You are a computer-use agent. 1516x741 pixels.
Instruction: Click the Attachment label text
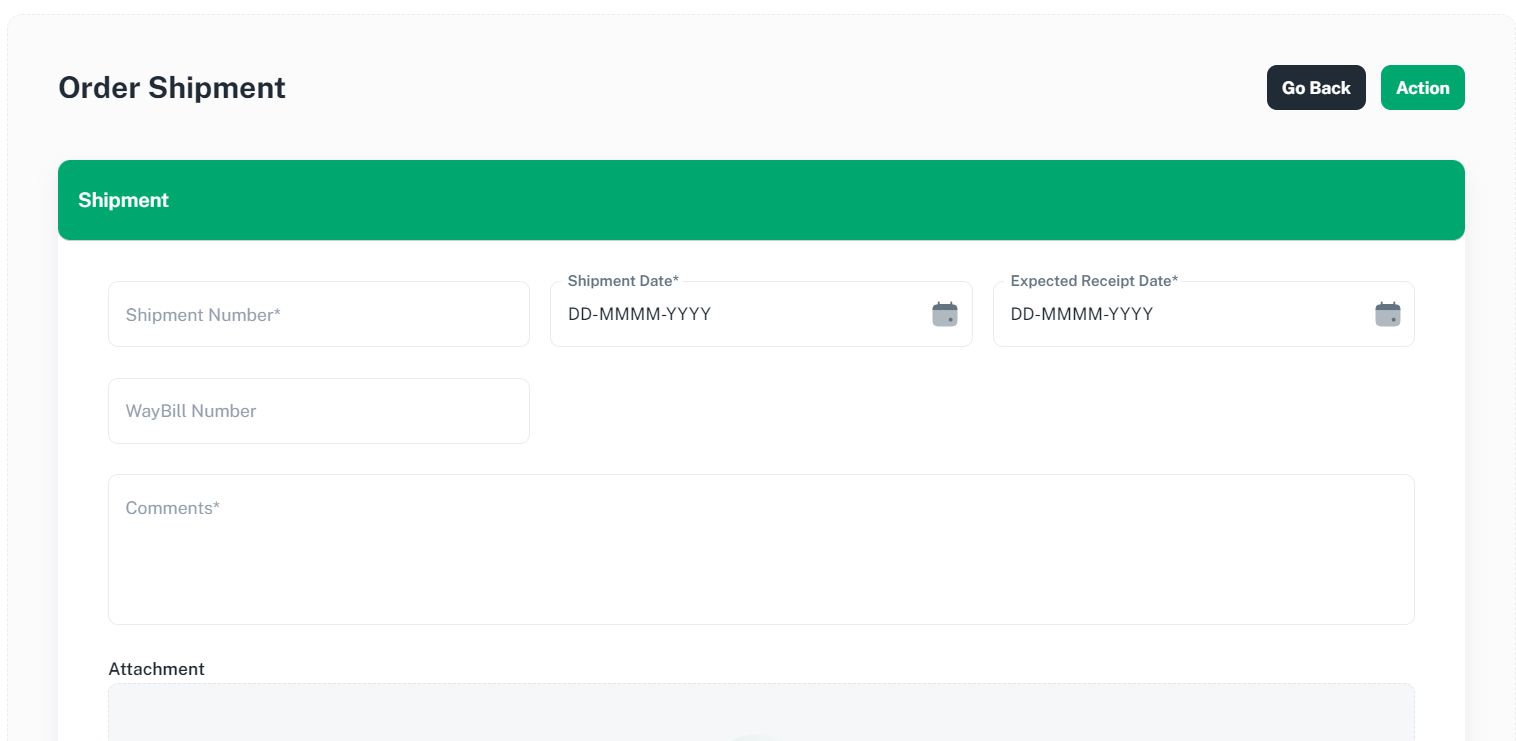coord(156,669)
